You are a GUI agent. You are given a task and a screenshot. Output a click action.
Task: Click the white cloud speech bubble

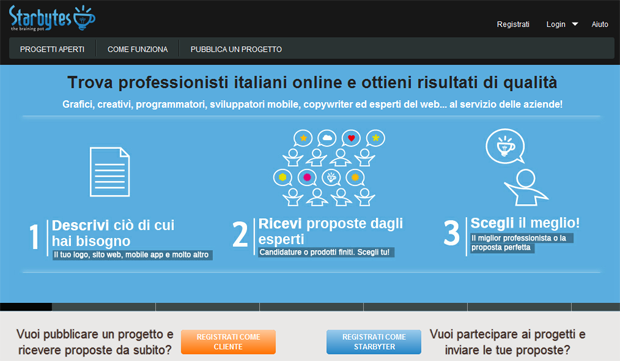tap(327, 138)
